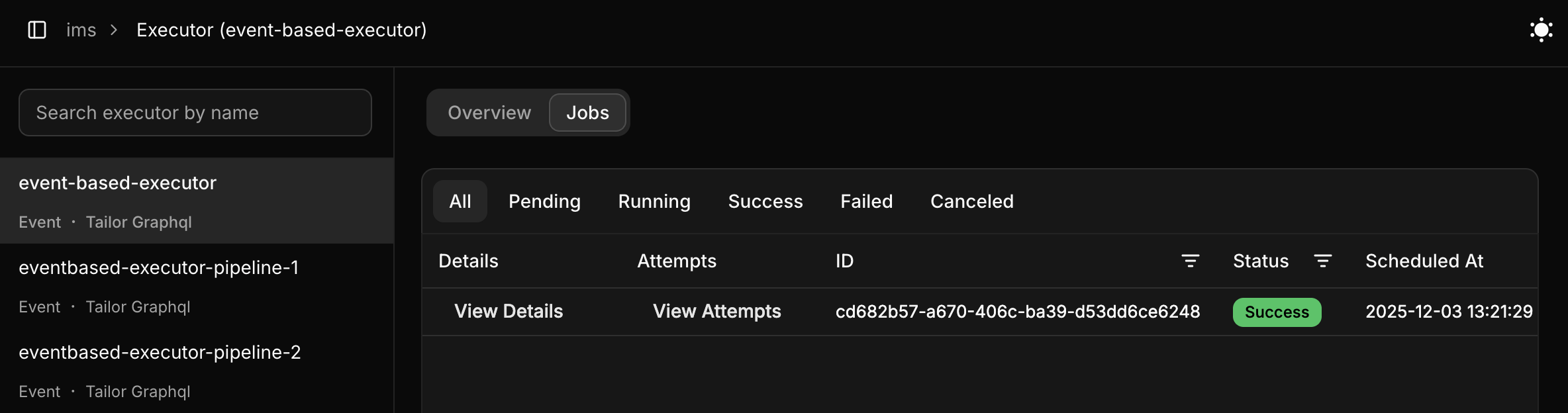Display Canceled jobs

click(x=971, y=201)
